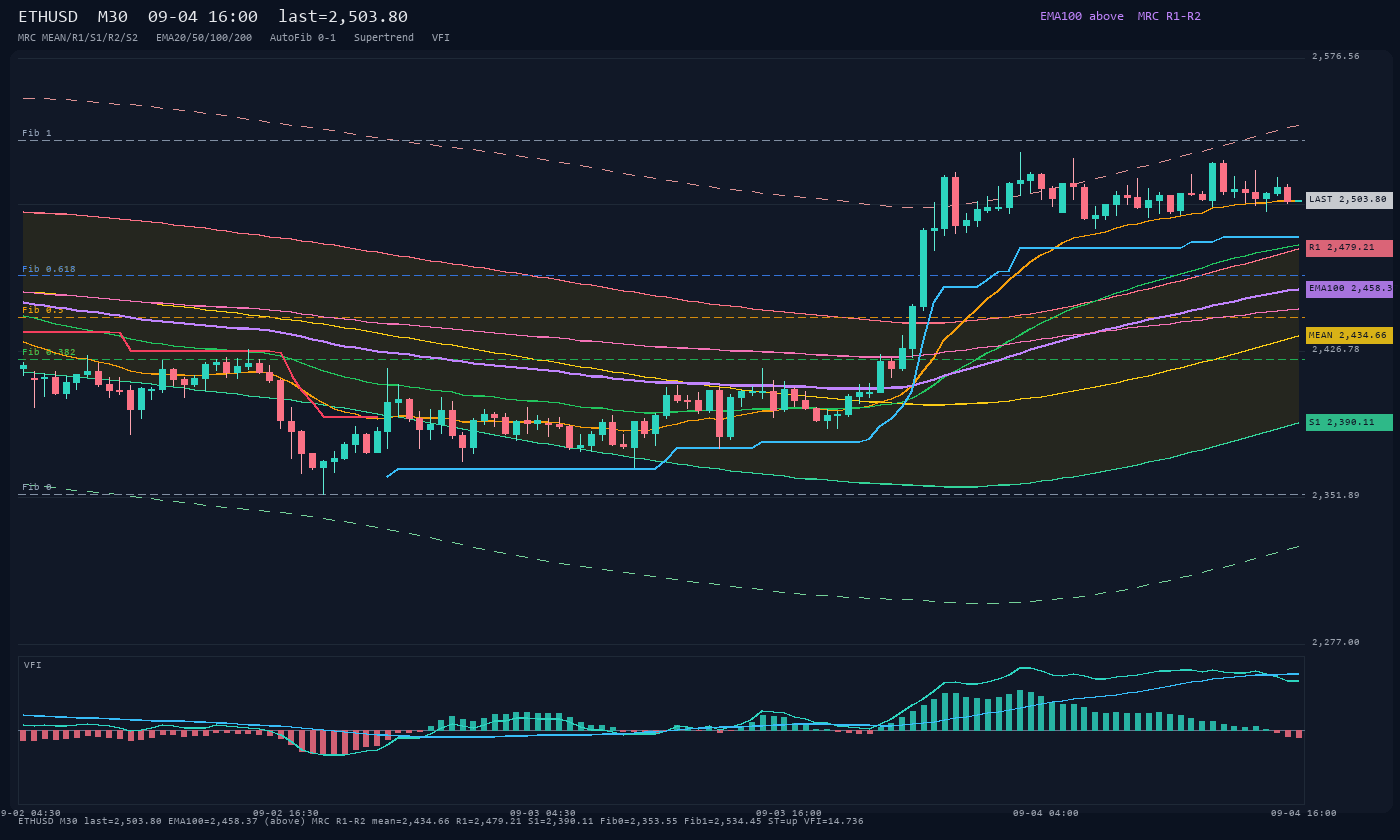This screenshot has height=840, width=1400.
Task: Click the 09-03 16:00 time axis label
Action: [x=789, y=813]
